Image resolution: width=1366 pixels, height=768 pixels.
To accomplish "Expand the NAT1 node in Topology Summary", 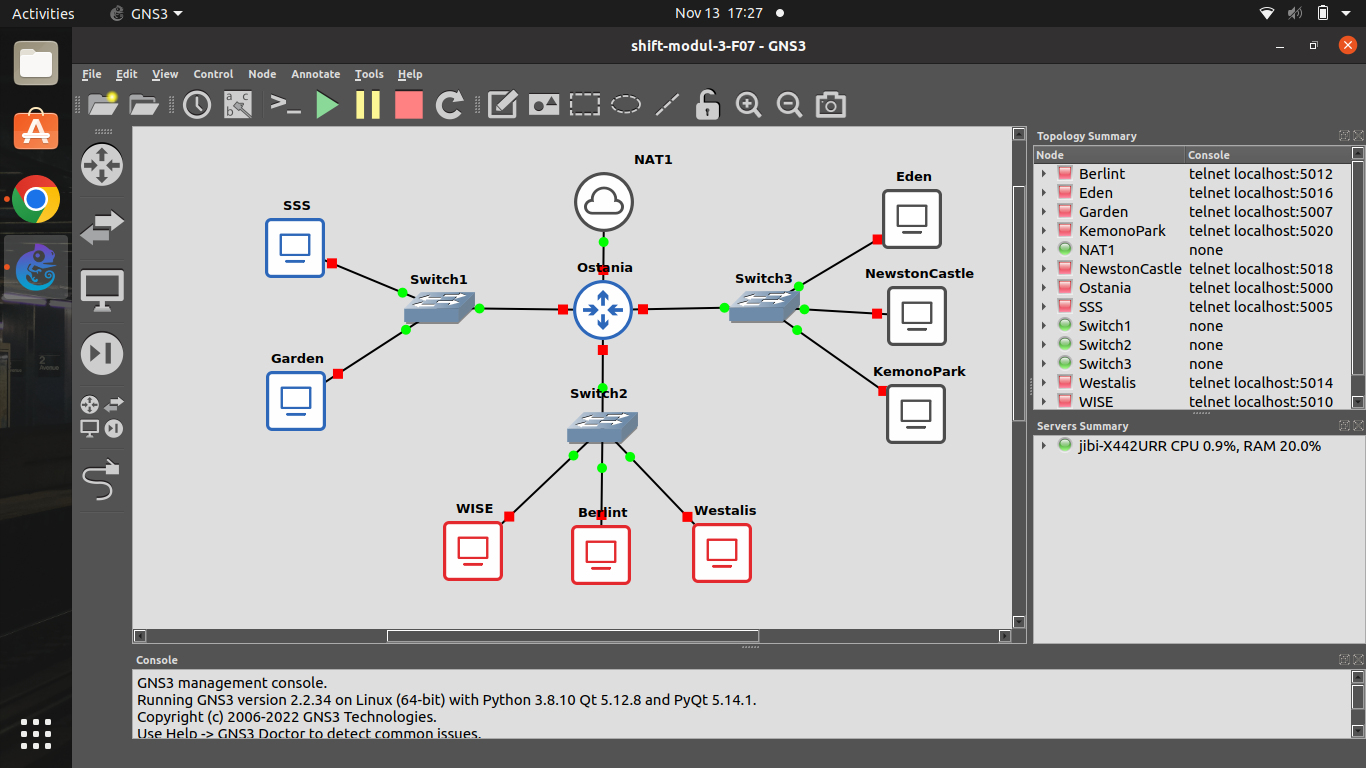I will click(x=1044, y=250).
